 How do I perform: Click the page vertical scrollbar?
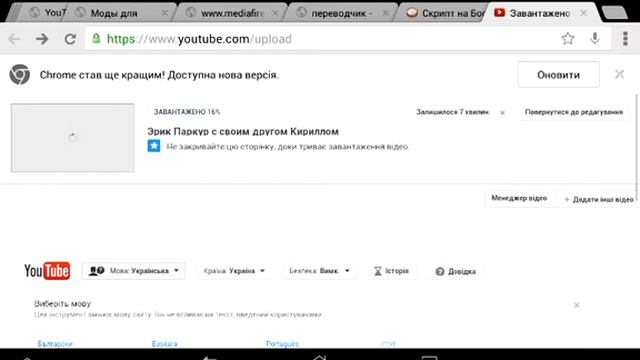[637, 147]
